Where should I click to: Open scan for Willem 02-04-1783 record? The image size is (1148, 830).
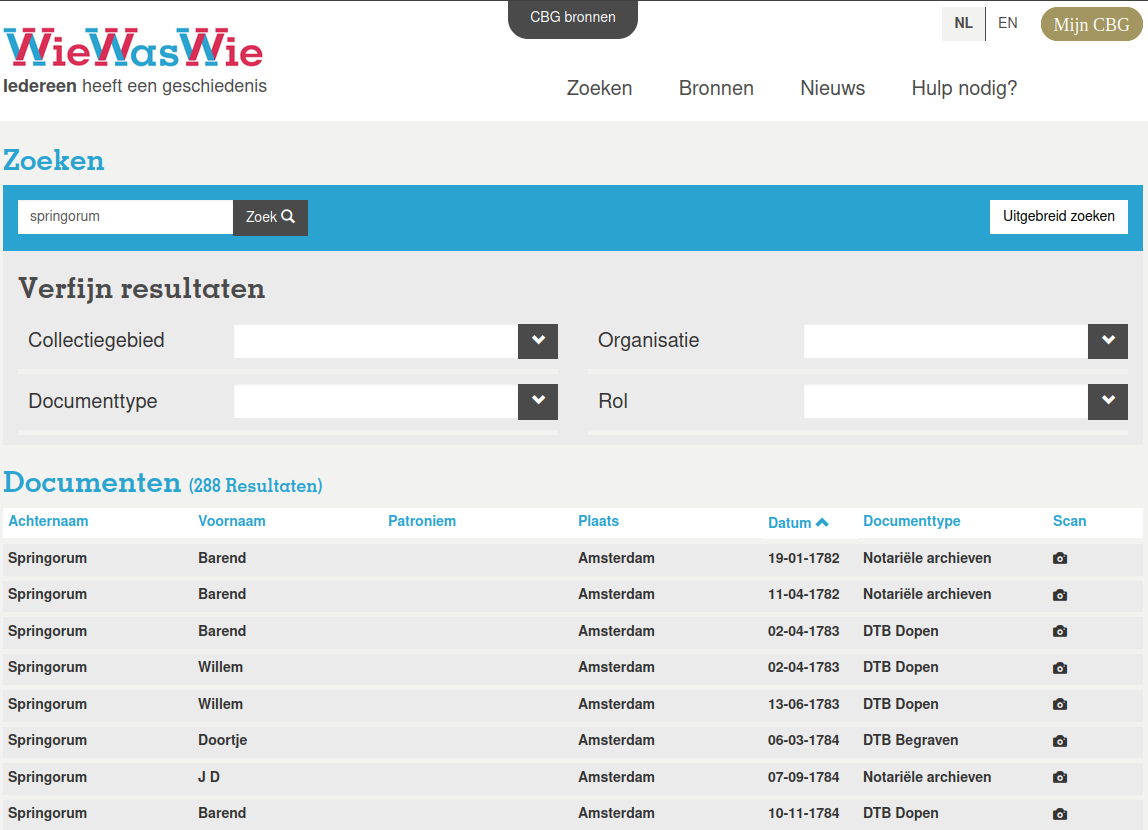[1060, 668]
